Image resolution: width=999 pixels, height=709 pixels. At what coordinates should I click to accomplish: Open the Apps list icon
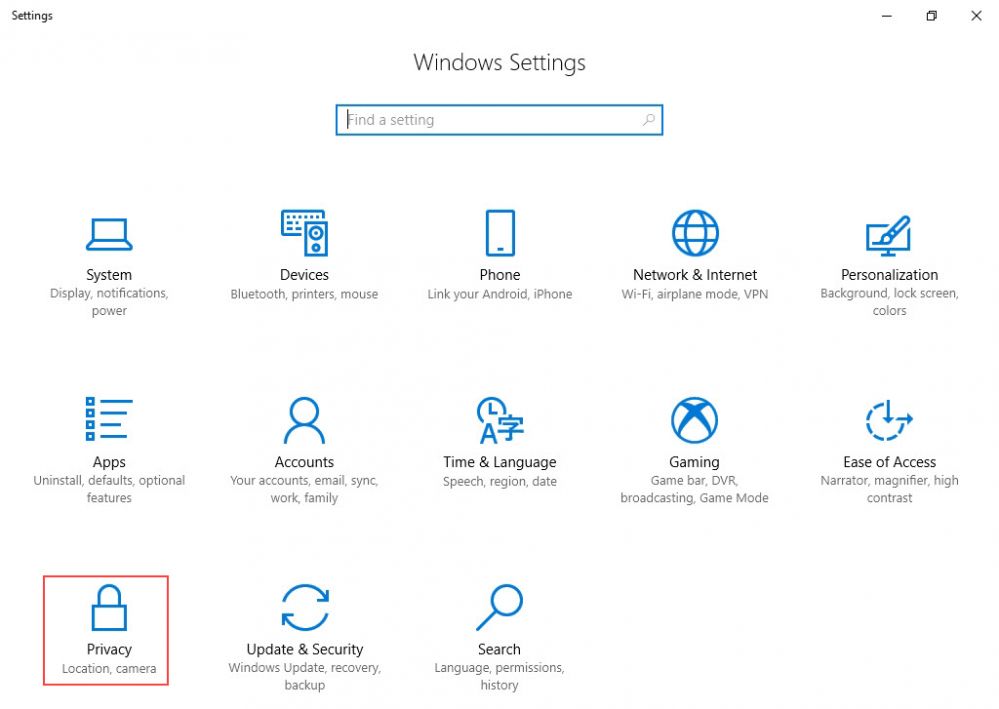coord(109,419)
